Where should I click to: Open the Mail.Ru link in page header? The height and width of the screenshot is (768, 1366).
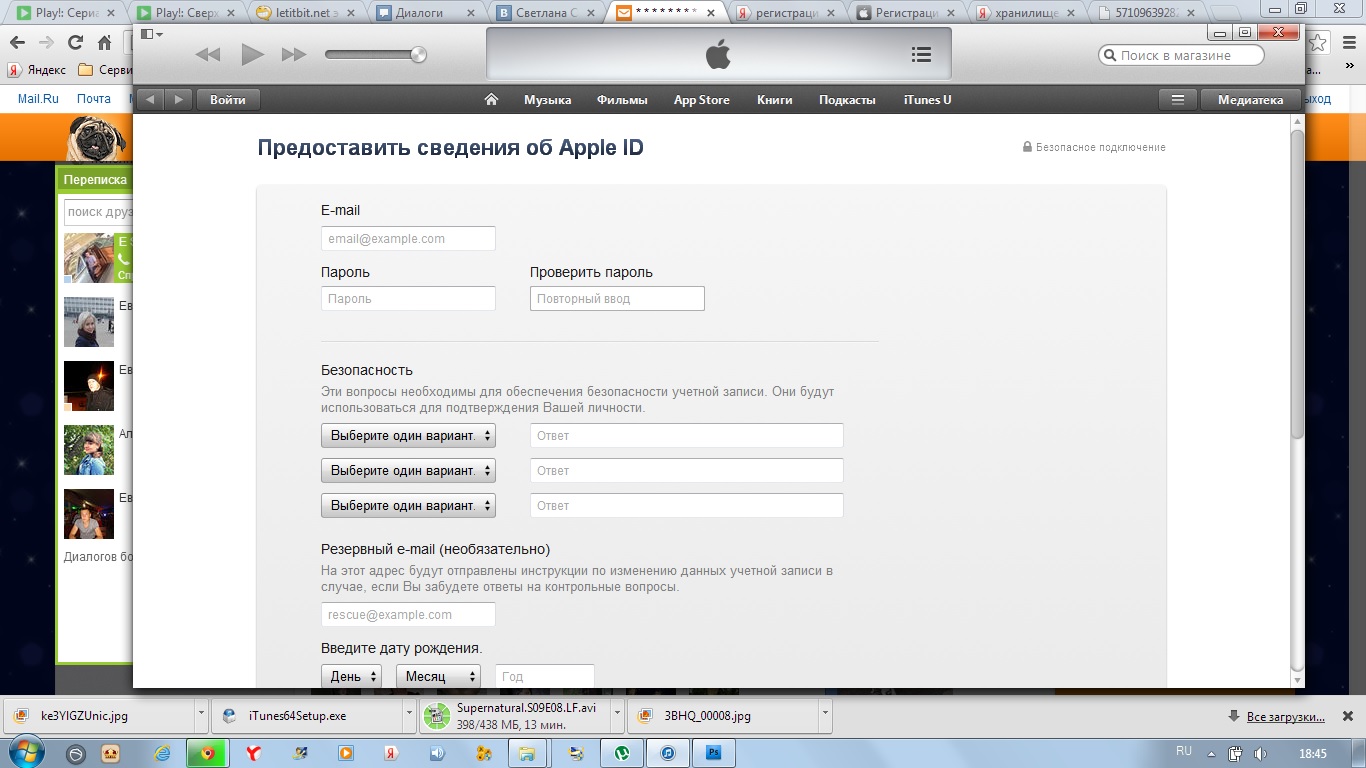pos(39,99)
